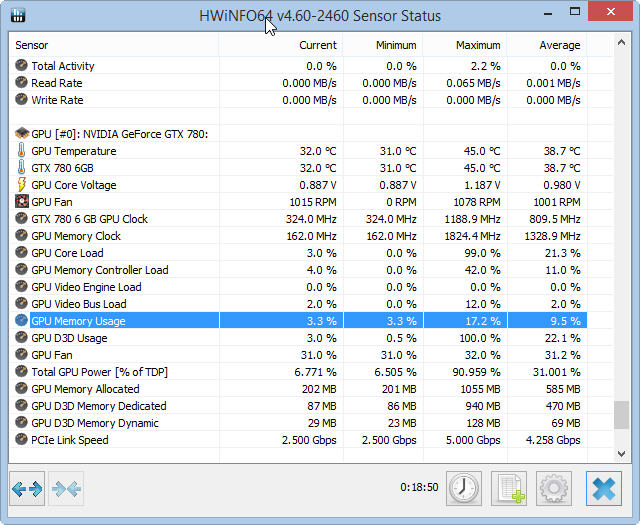Click the GPU Core Voltage lightning icon
The height and width of the screenshot is (525, 640).
[x=21, y=185]
